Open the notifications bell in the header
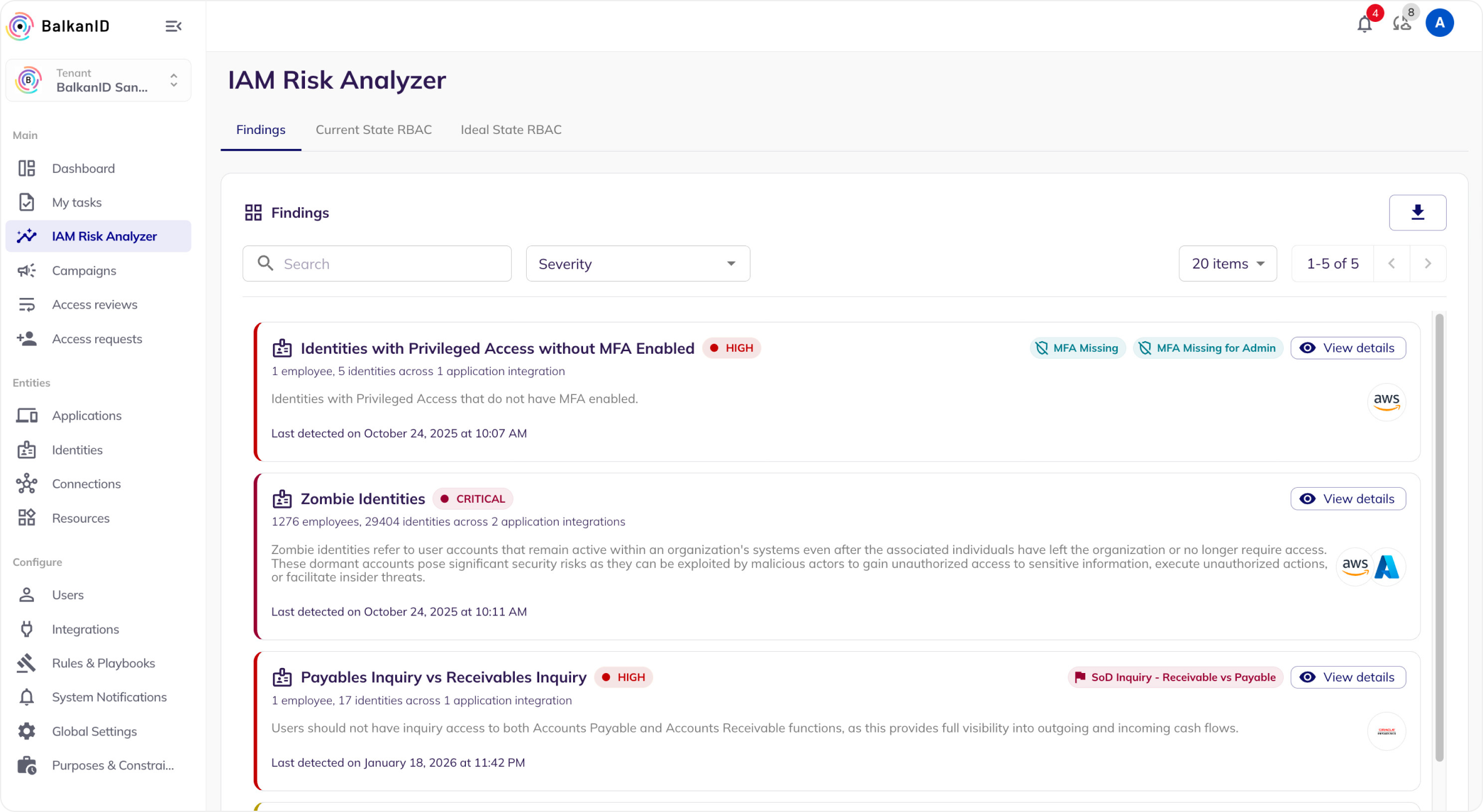Viewport: 1483px width, 812px height. (1364, 24)
